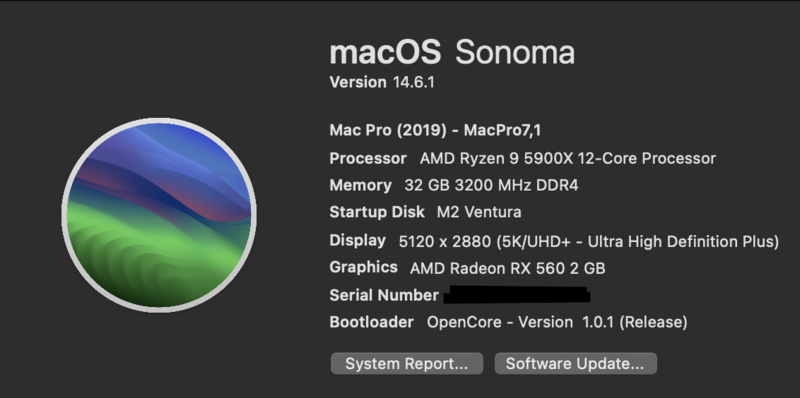Image resolution: width=800 pixels, height=398 pixels.
Task: Select the Mac Pro (2019) - MacPro7,1 line
Action: pos(435,131)
